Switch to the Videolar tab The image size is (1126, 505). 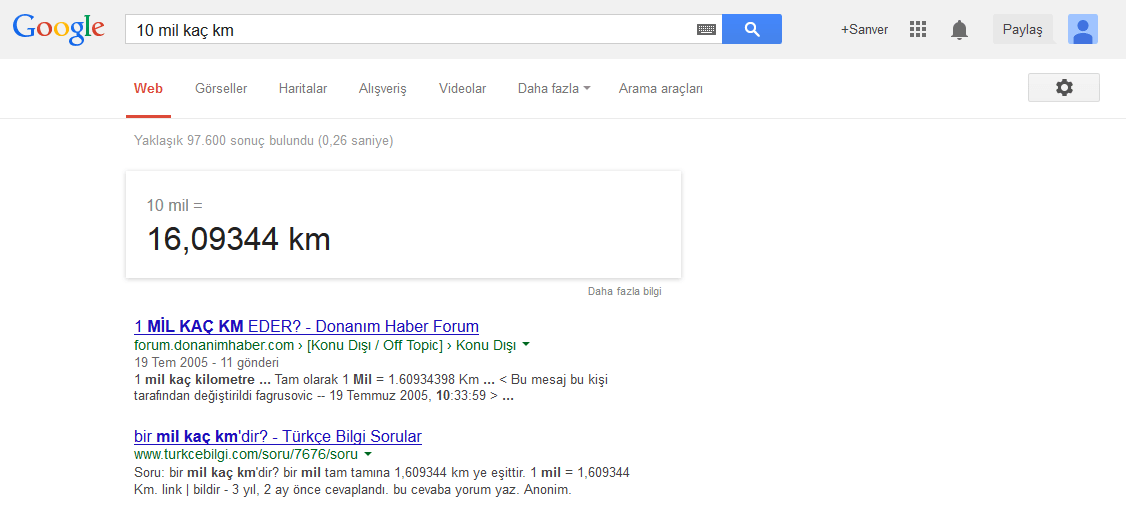[x=462, y=89]
